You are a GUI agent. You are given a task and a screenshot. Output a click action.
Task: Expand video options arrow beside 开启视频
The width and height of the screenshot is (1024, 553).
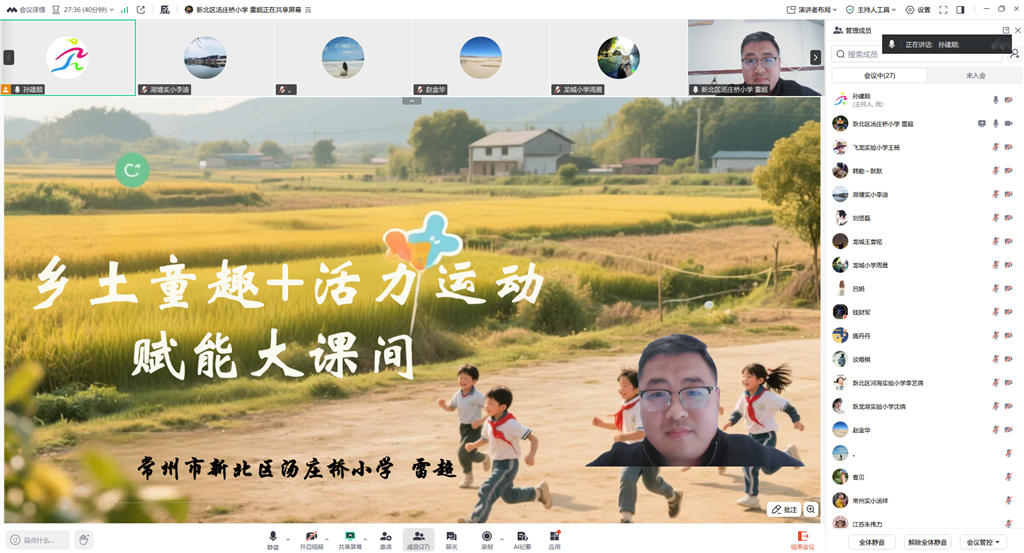(x=327, y=539)
